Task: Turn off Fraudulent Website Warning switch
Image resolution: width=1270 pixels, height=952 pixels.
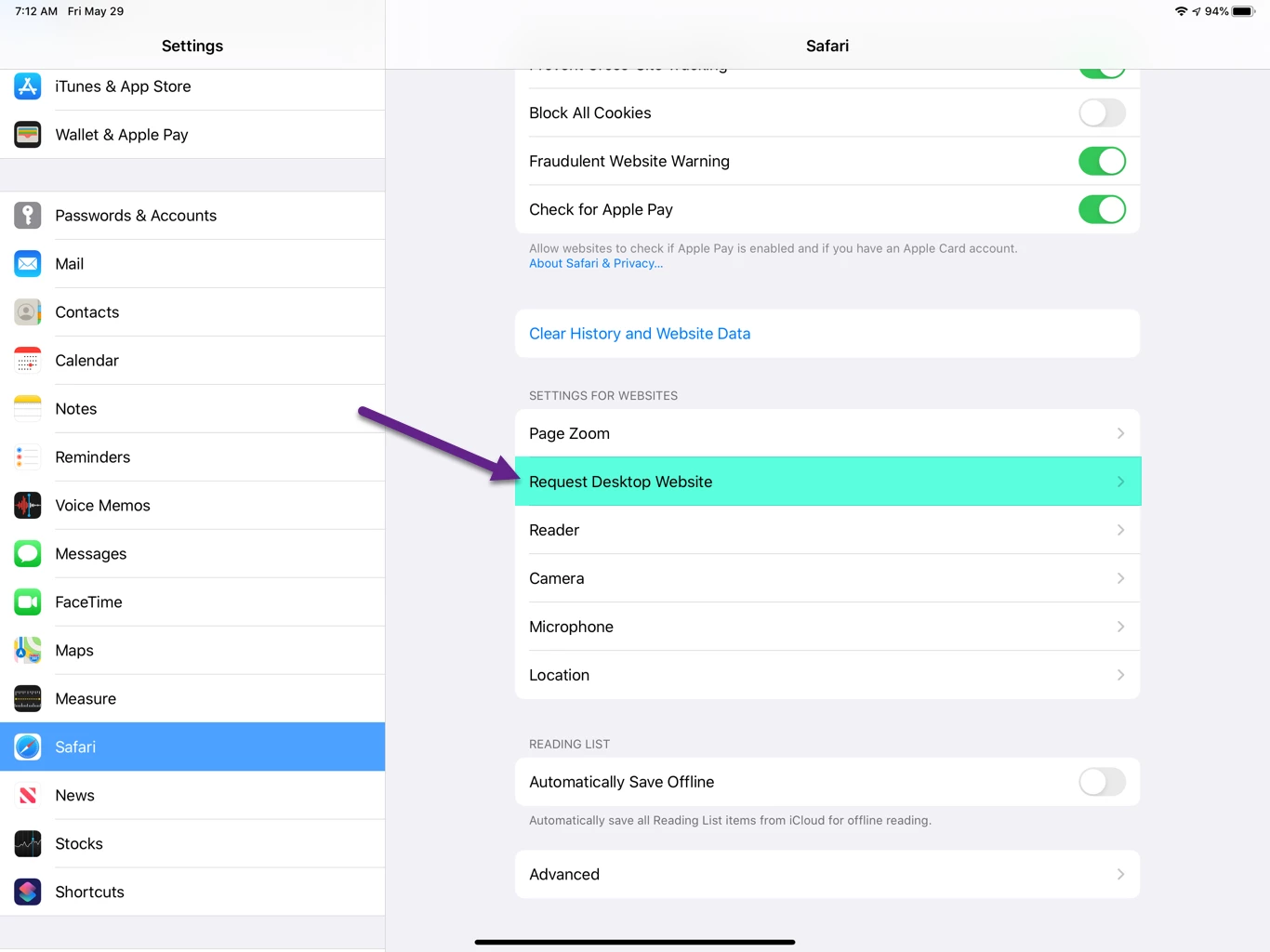Action: tap(1102, 162)
